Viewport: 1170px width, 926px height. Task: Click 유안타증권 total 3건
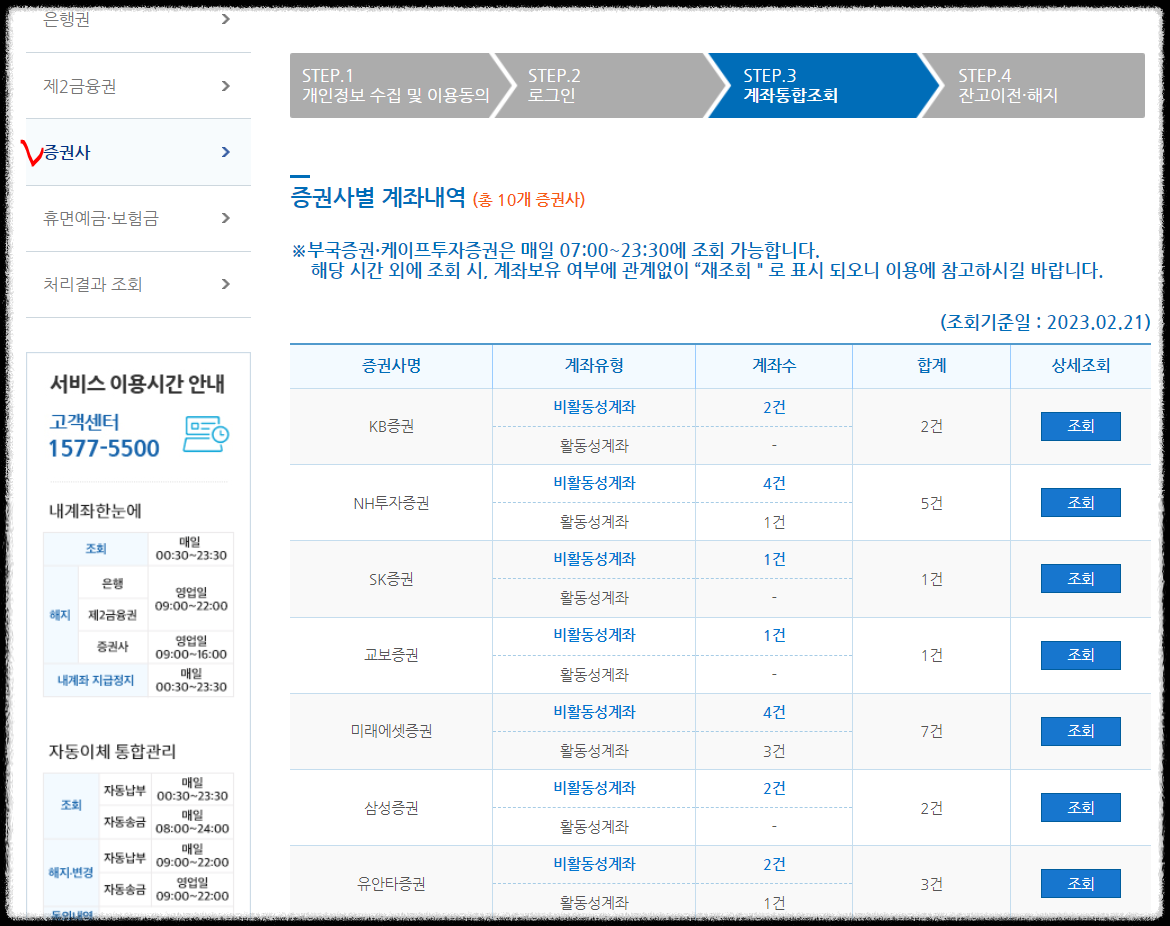[931, 884]
